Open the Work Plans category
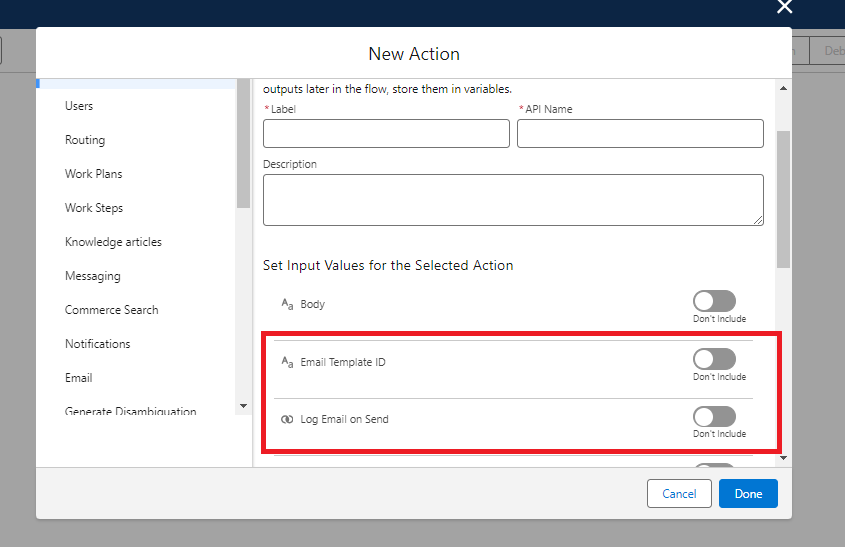The height and width of the screenshot is (547, 845). coord(94,174)
